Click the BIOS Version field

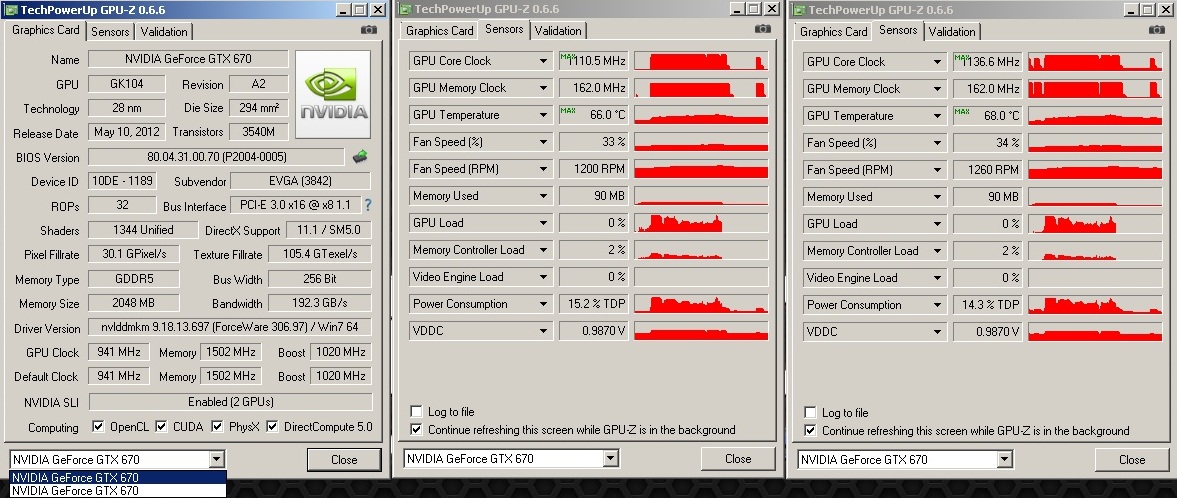point(217,157)
